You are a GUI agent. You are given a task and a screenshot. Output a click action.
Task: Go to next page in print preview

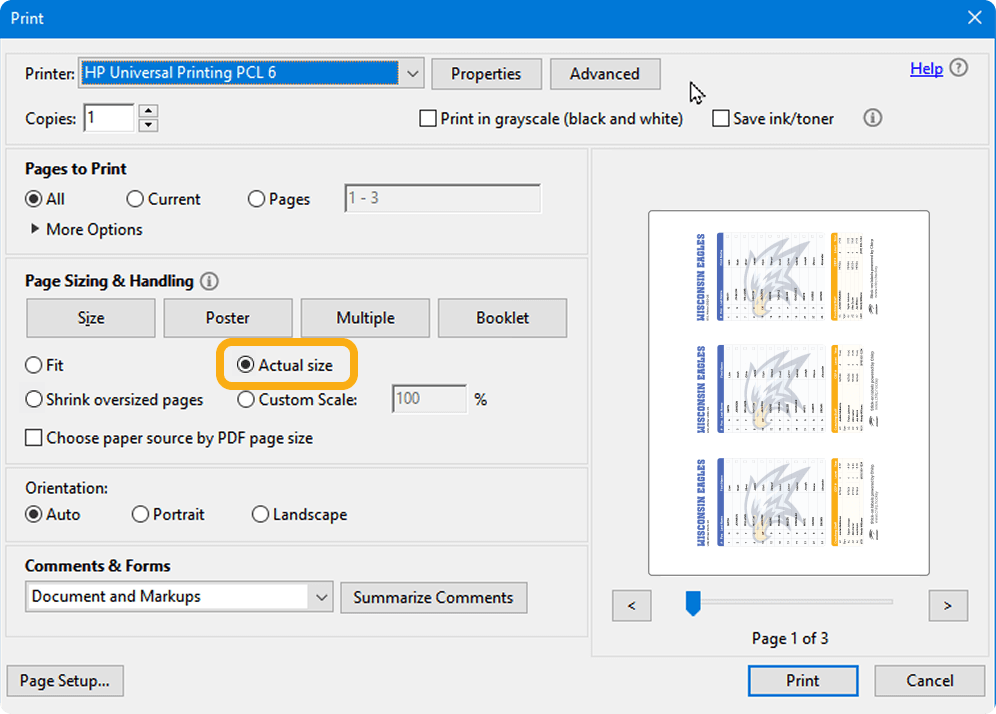pyautogui.click(x=948, y=605)
